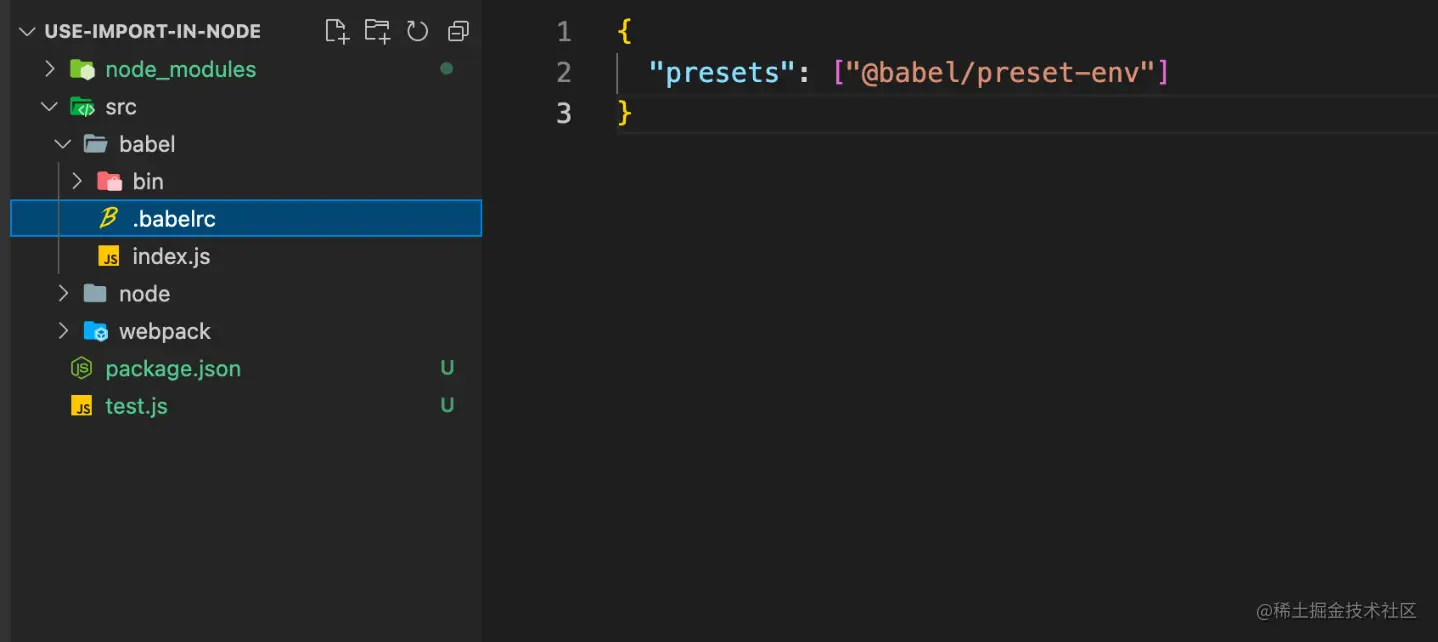Create a new folder in explorer
Viewport: 1438px width, 642px height.
point(377,31)
